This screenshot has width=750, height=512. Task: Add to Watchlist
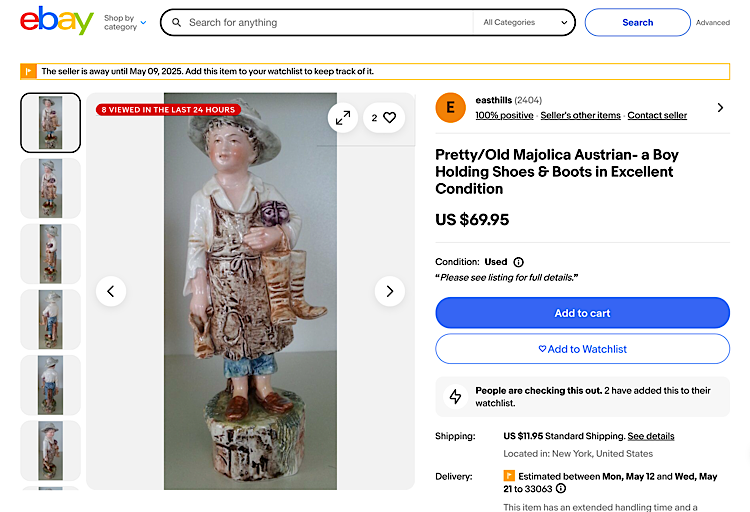[582, 349]
